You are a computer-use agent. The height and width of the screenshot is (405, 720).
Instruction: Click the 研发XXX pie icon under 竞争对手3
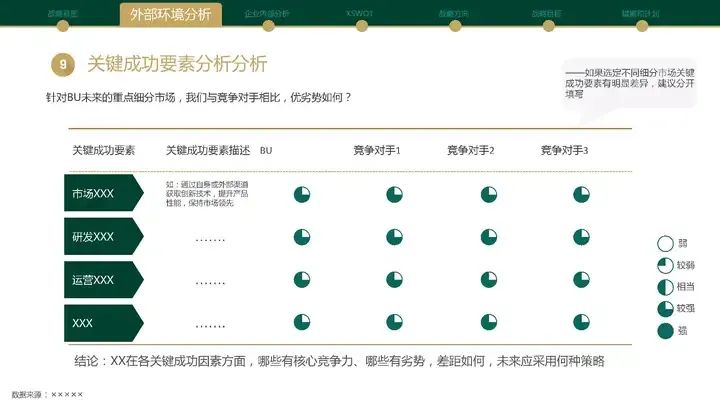(x=581, y=237)
